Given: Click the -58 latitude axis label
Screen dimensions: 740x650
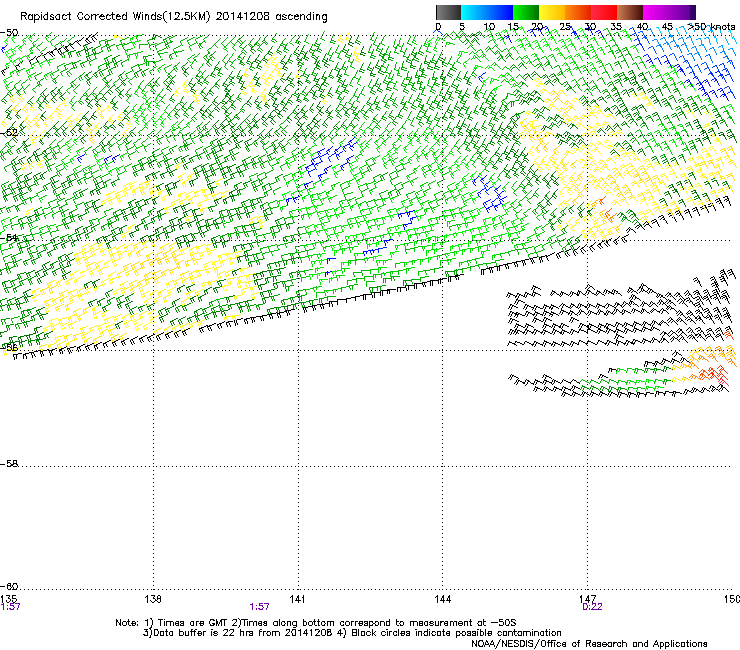Looking at the screenshot, I should click(9, 464).
